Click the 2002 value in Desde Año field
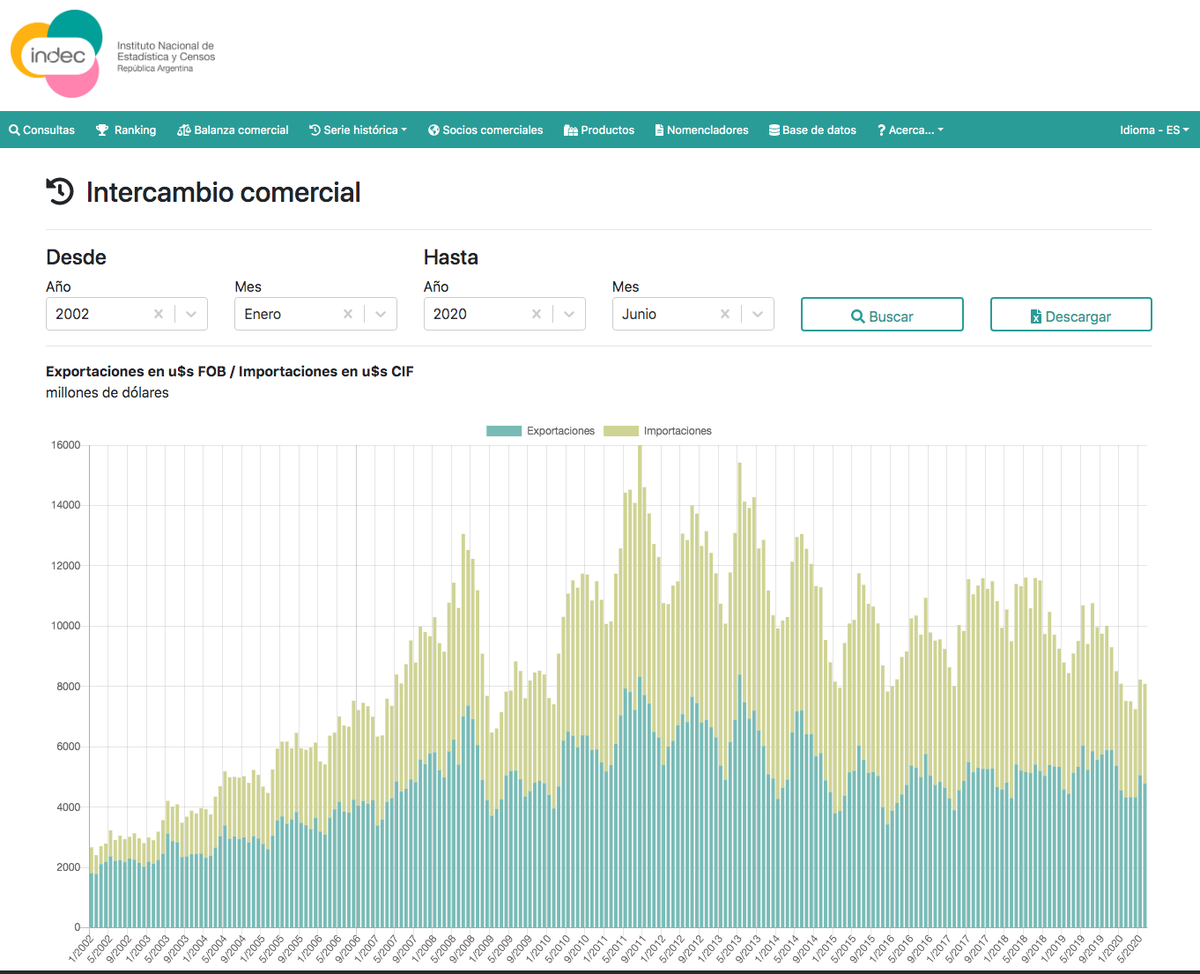The image size is (1200, 974). (72, 314)
